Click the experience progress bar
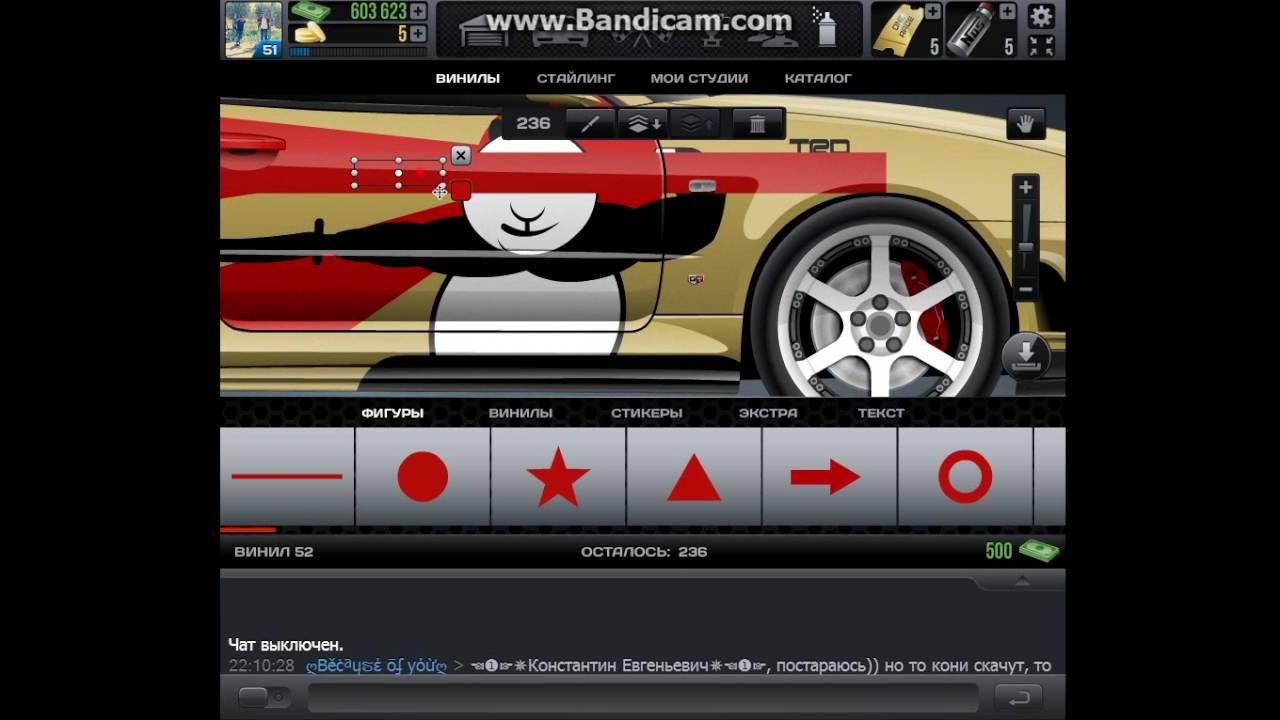1280x720 pixels. pos(358,52)
